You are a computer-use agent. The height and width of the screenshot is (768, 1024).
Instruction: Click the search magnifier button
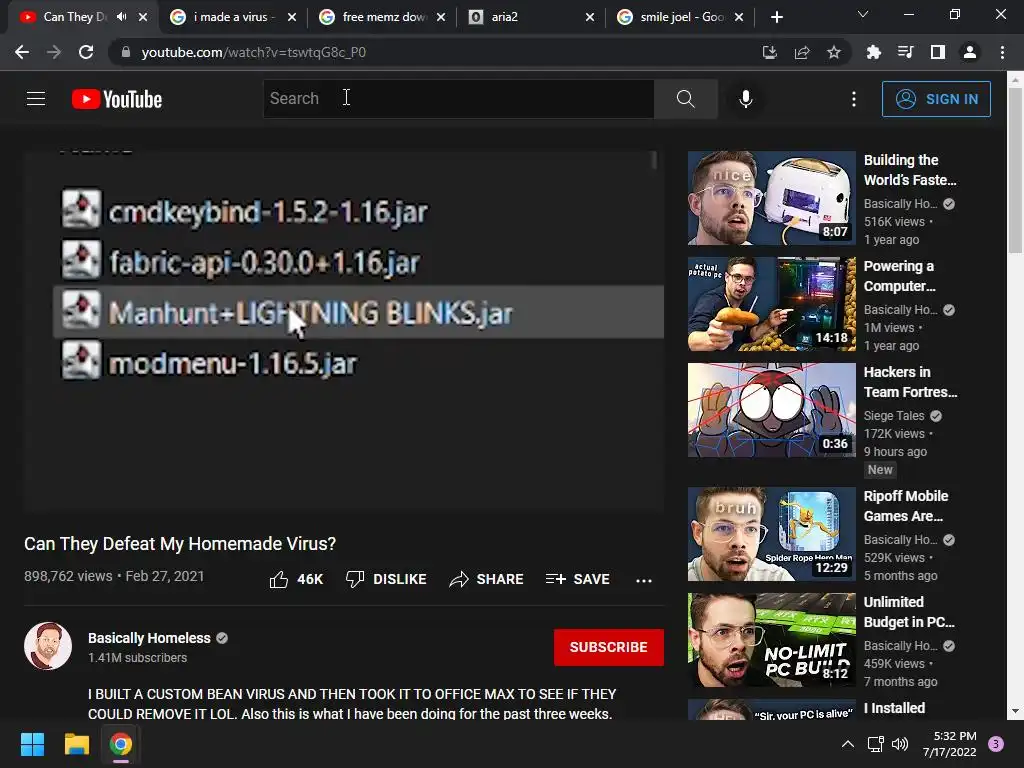click(x=685, y=99)
